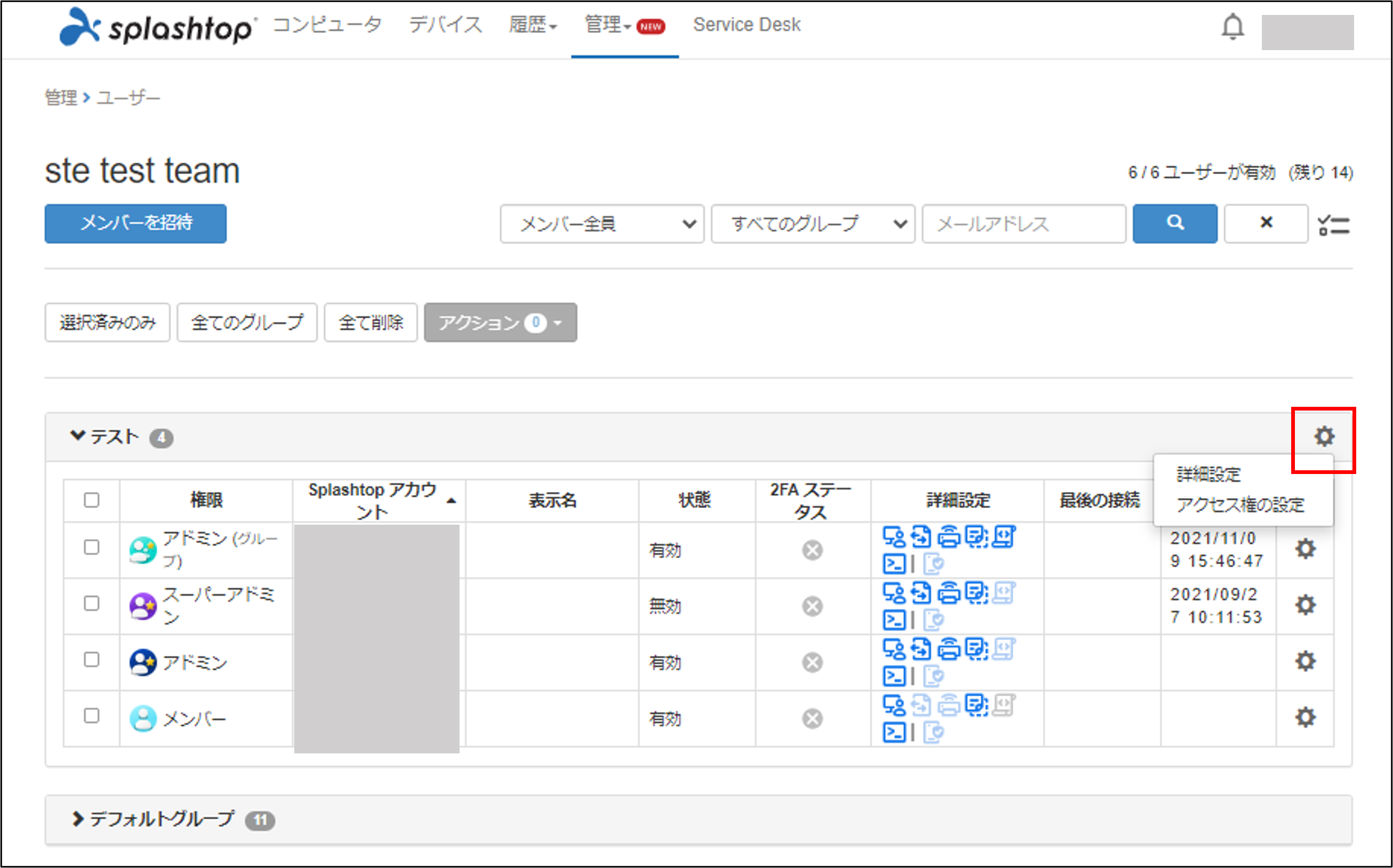Click the 権限 column header

(x=206, y=500)
